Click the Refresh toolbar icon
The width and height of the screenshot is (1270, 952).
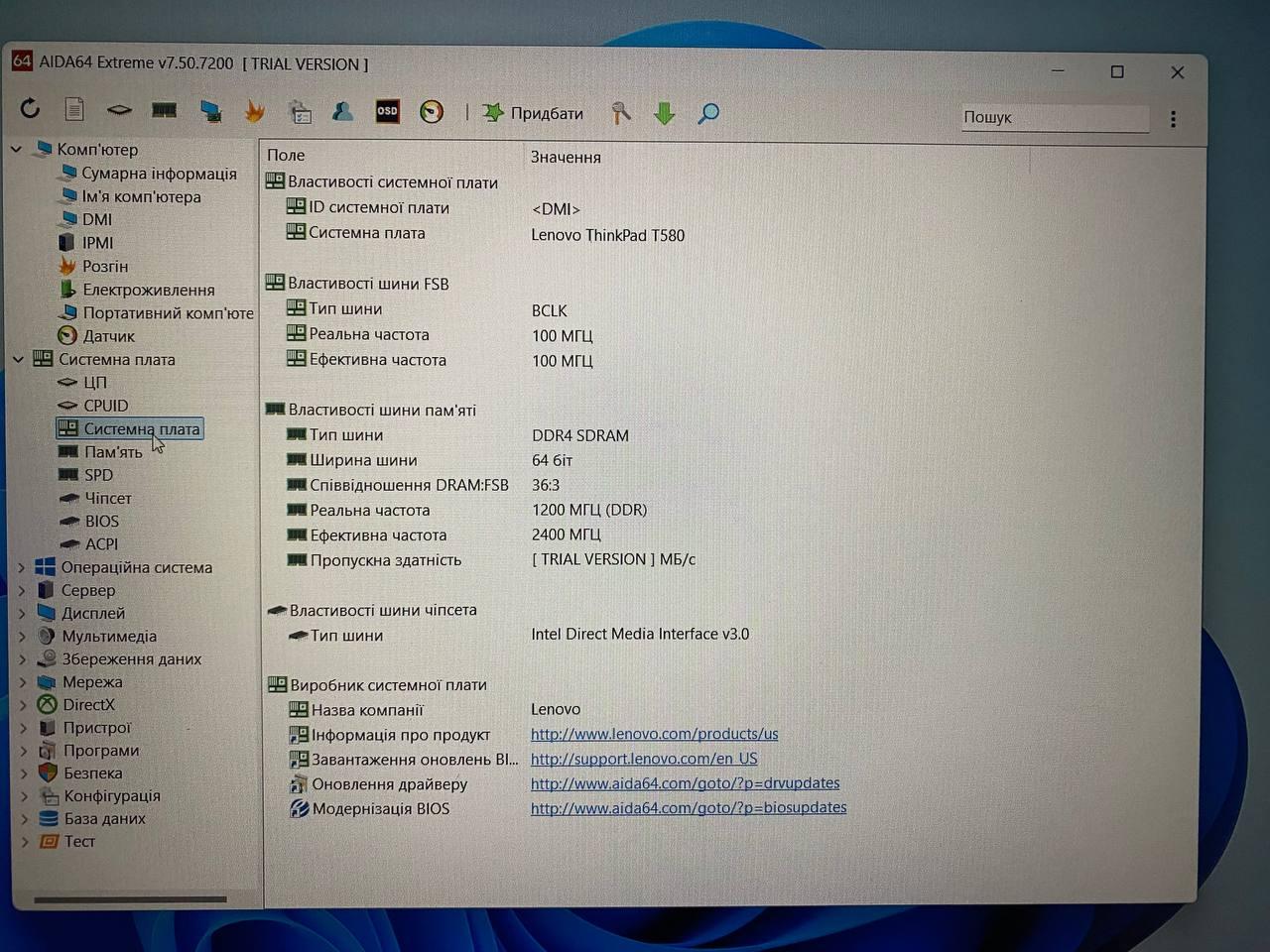pyautogui.click(x=30, y=109)
